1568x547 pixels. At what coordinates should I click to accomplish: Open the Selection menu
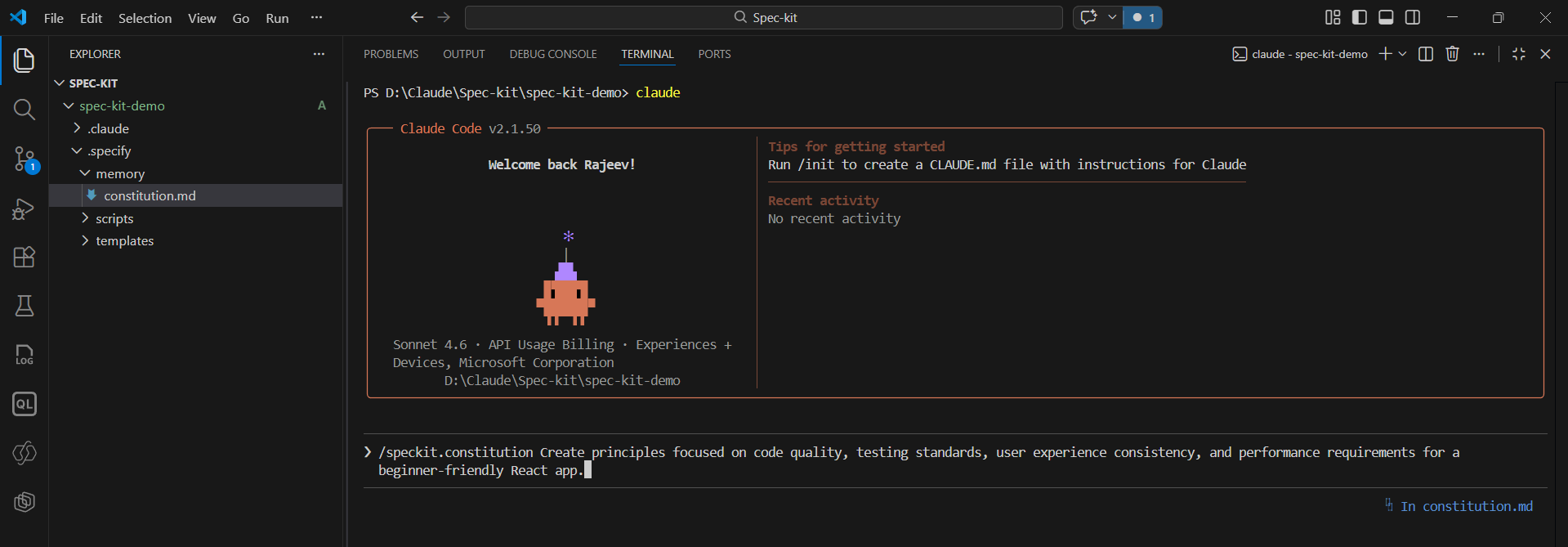tap(145, 18)
